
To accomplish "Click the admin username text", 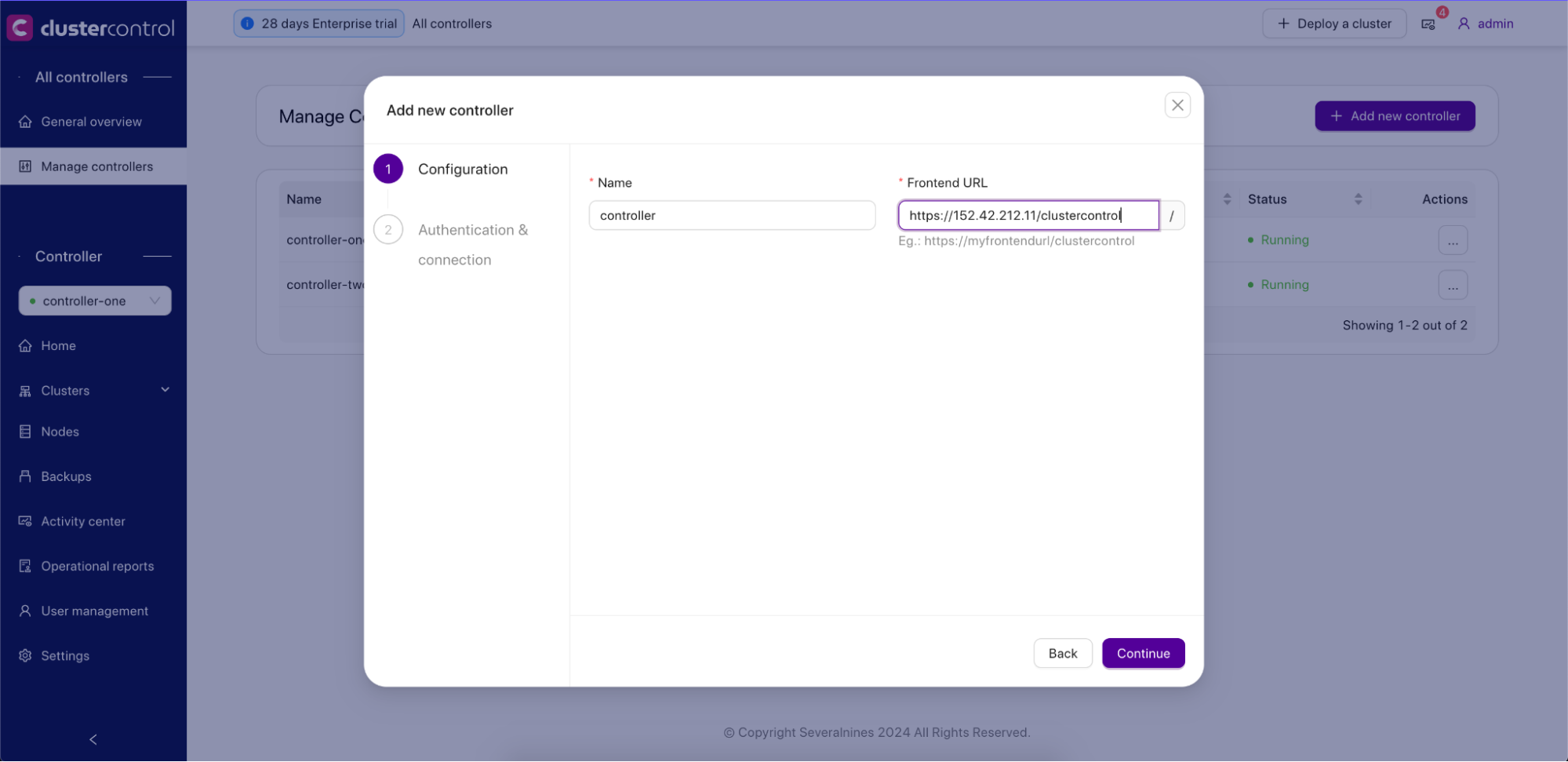I will [1495, 24].
